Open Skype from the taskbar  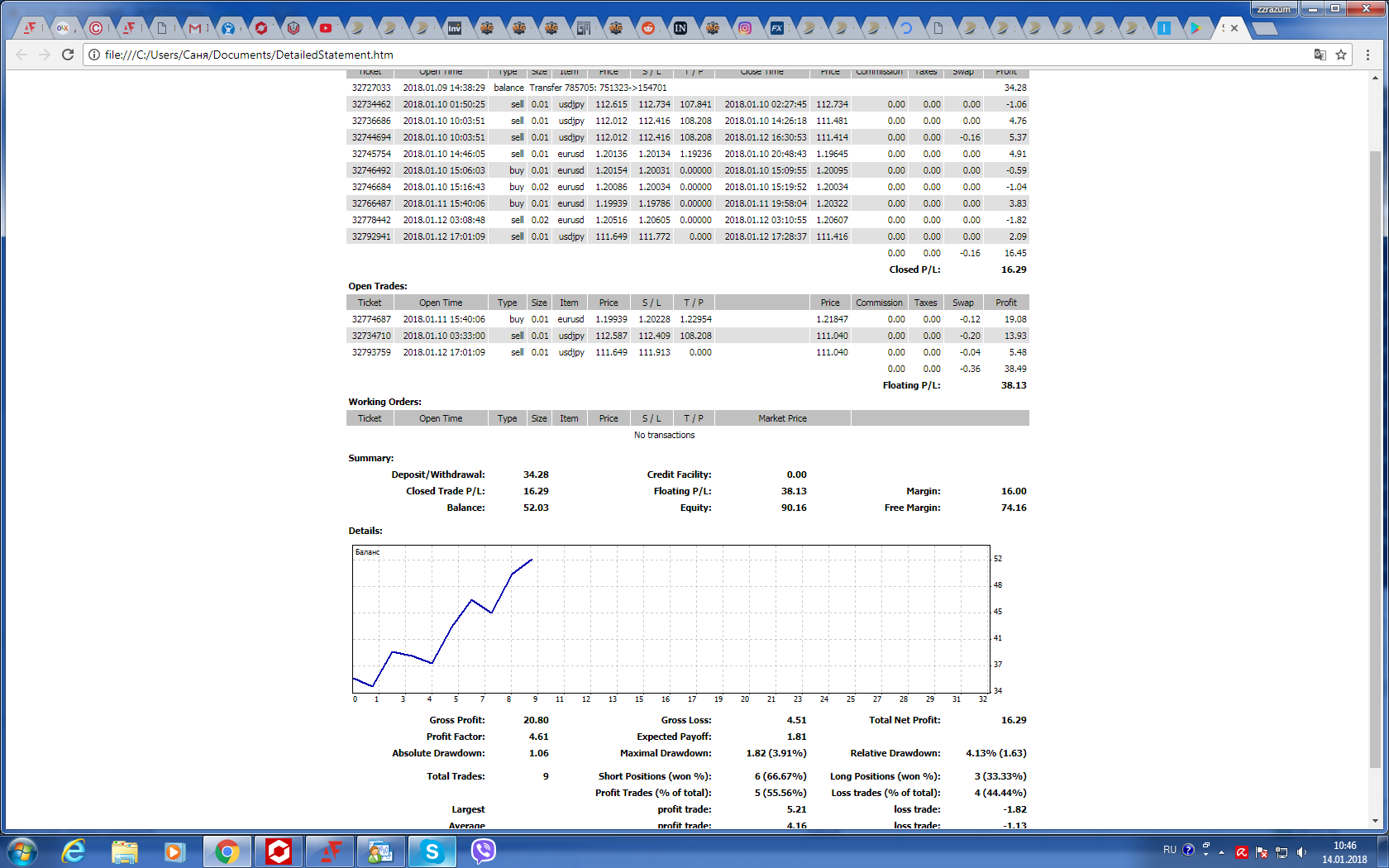432,851
